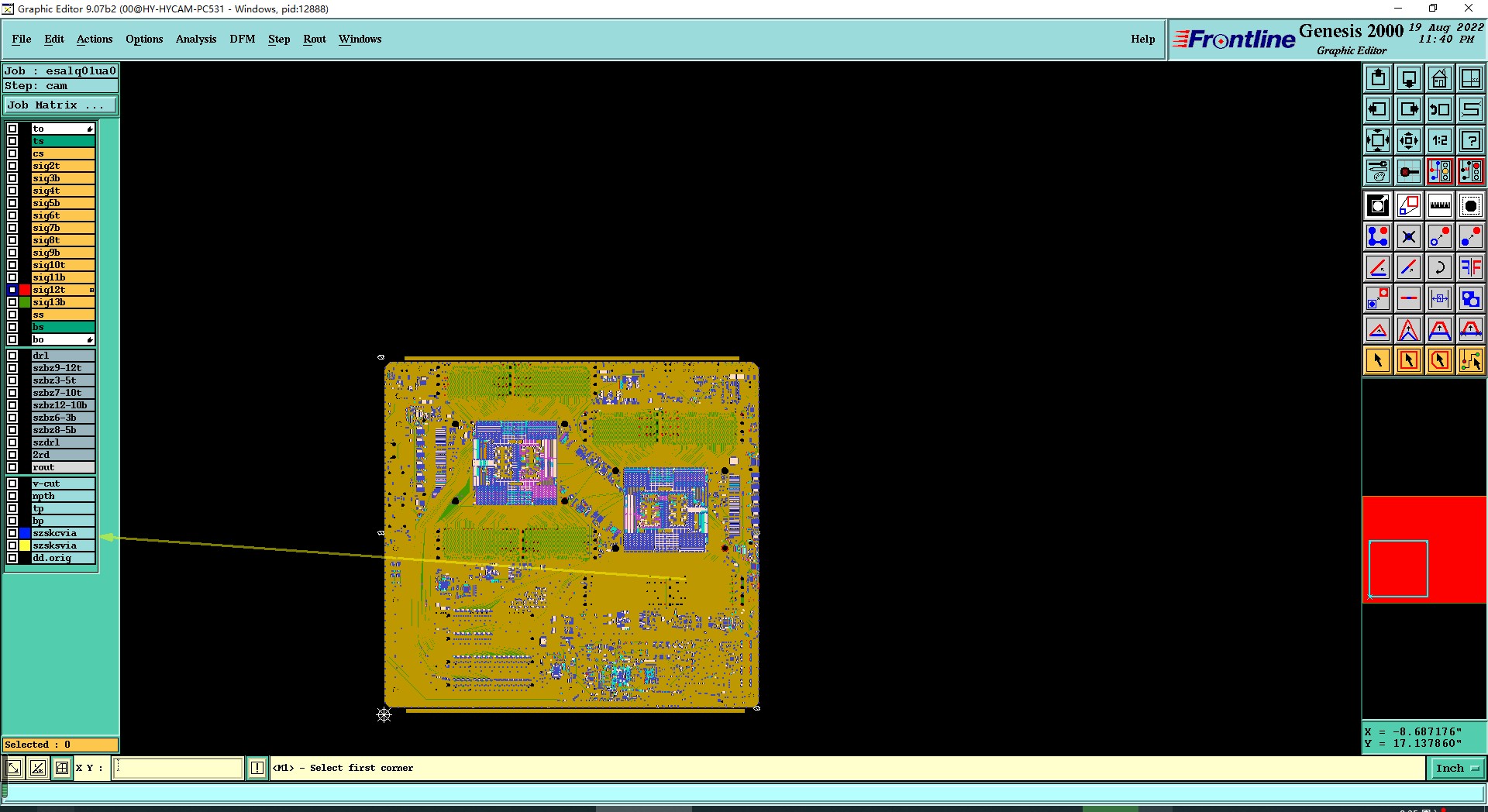The height and width of the screenshot is (812, 1488).
Task: Toggle display checkbox for layer szskcvia
Action: tap(12, 533)
